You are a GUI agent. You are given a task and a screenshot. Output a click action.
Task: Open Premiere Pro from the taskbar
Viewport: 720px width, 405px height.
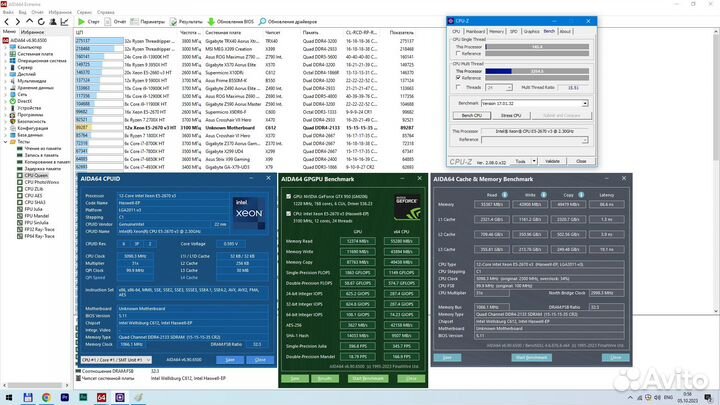65,397
